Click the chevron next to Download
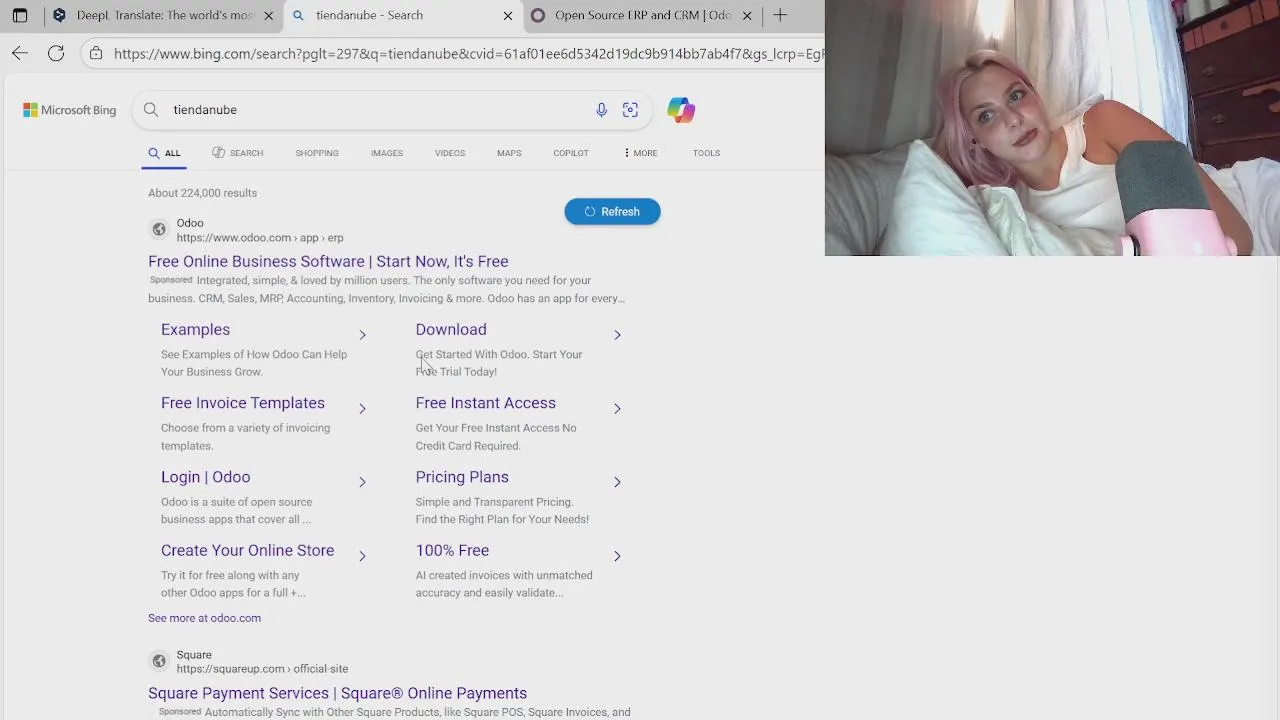Image resolution: width=1280 pixels, height=720 pixels. click(617, 335)
